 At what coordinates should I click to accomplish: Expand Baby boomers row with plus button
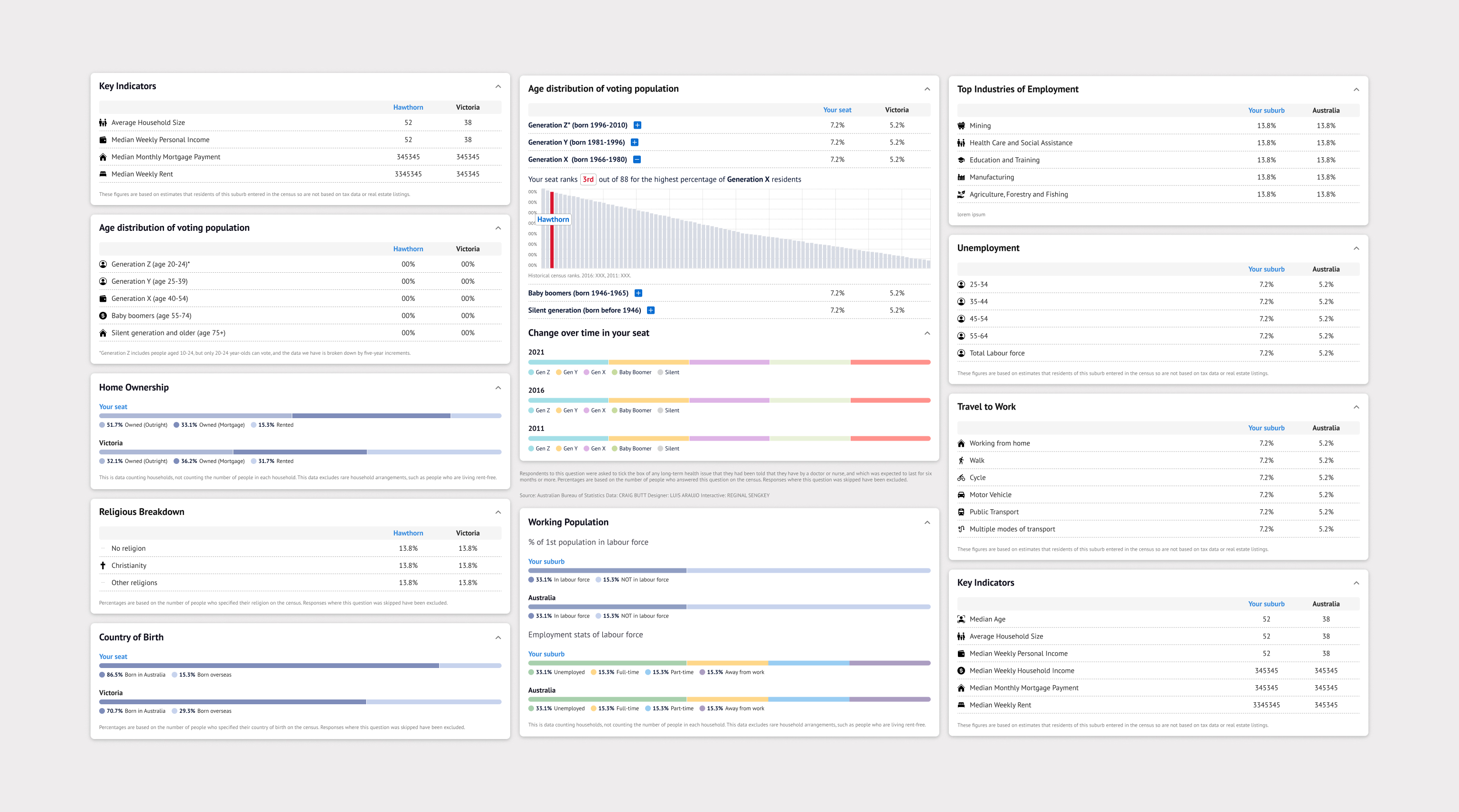[x=638, y=293]
